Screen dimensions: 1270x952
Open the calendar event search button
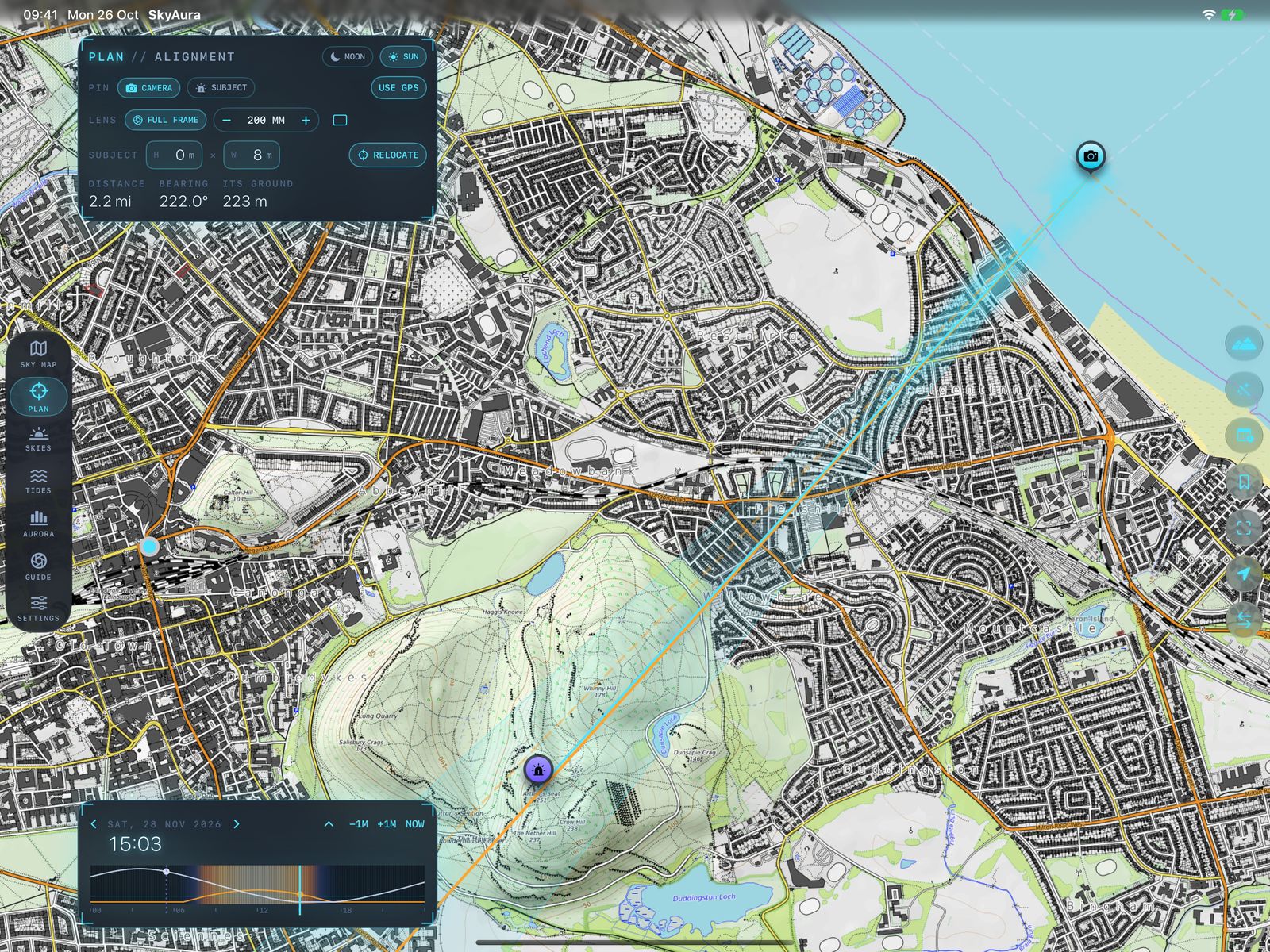(x=1244, y=436)
